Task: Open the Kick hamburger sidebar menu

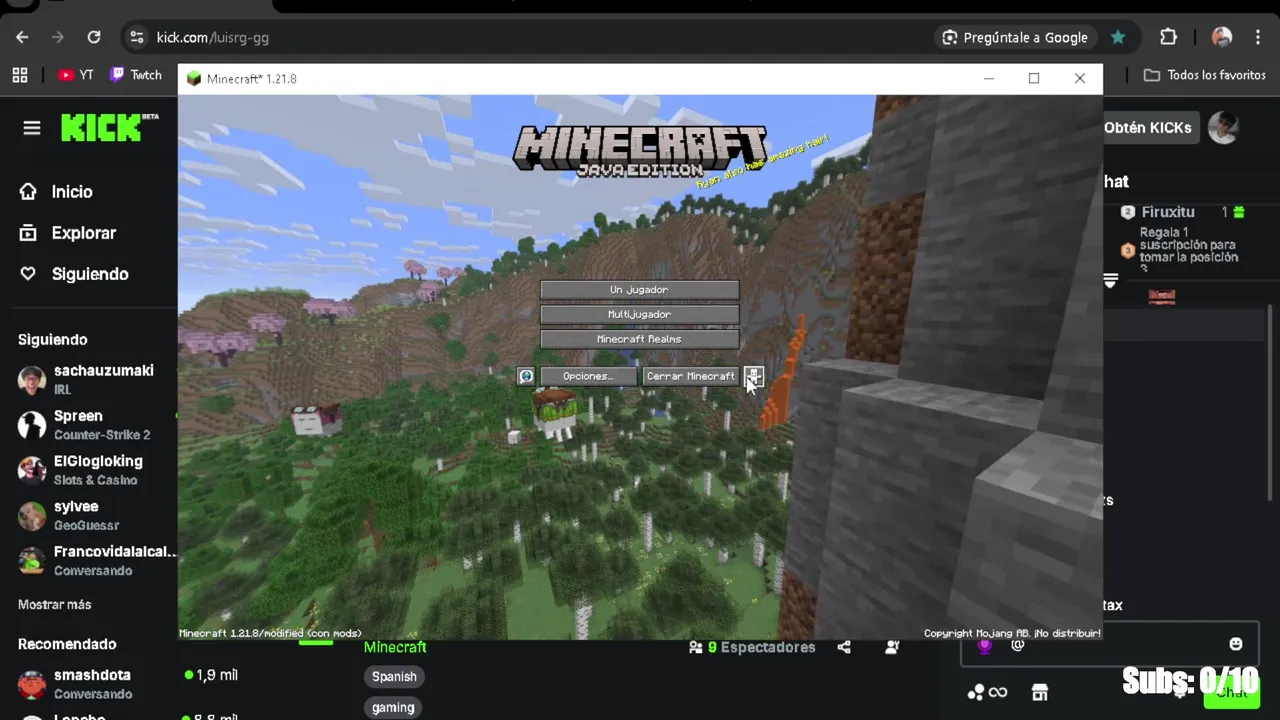Action: point(32,128)
